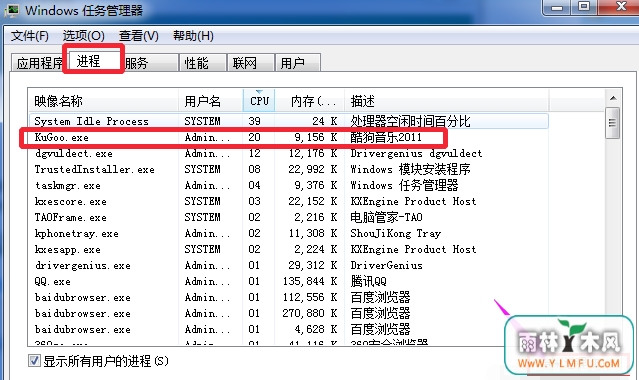Screen dimensions: 639x380
Task: Open the 文件(F) menu
Action: click(29, 36)
